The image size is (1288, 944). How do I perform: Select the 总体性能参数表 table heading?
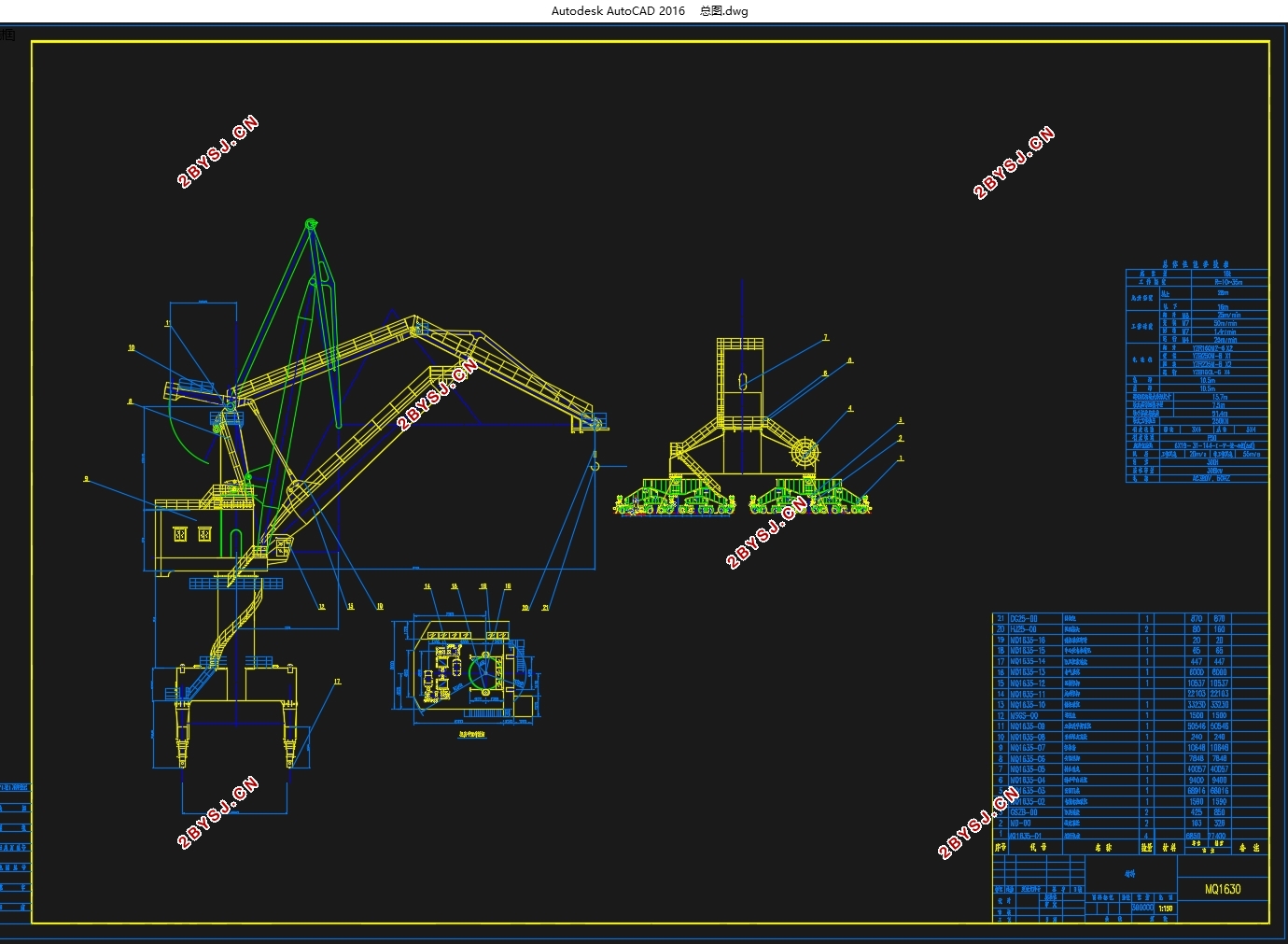pyautogui.click(x=1196, y=264)
